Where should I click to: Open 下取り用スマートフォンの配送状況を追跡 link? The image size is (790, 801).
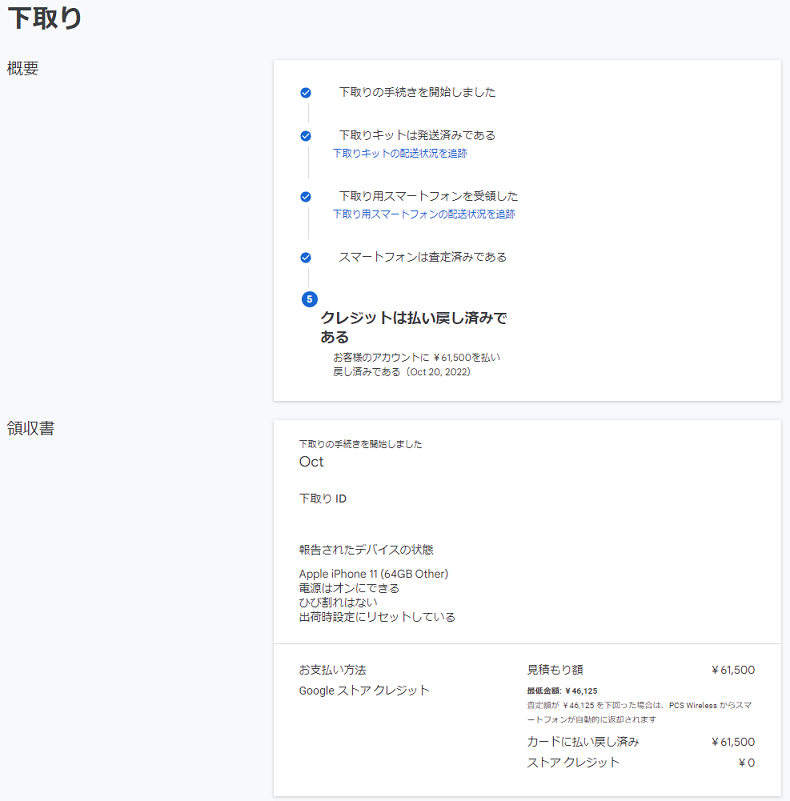coord(424,214)
